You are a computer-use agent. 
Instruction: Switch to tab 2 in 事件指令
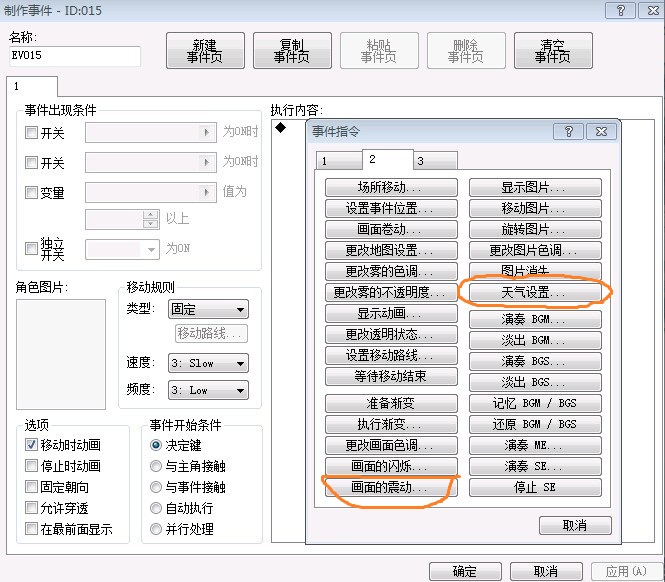(387, 159)
